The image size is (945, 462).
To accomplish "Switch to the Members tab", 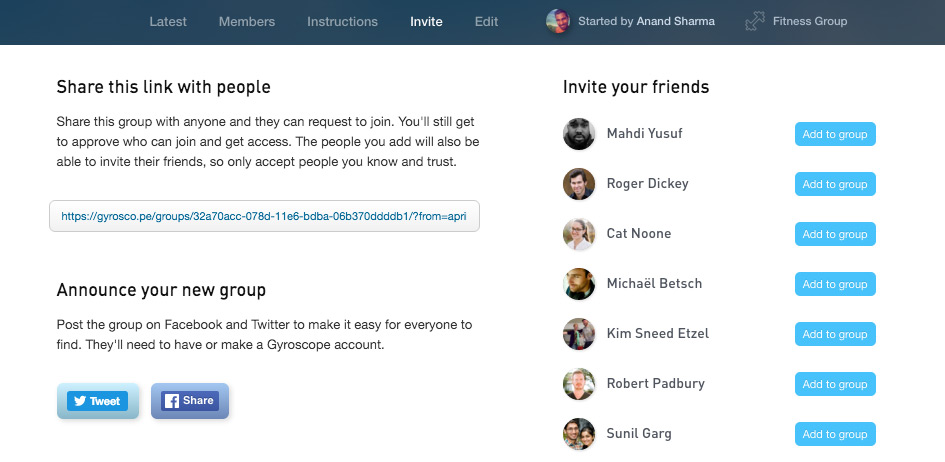I will [x=247, y=22].
